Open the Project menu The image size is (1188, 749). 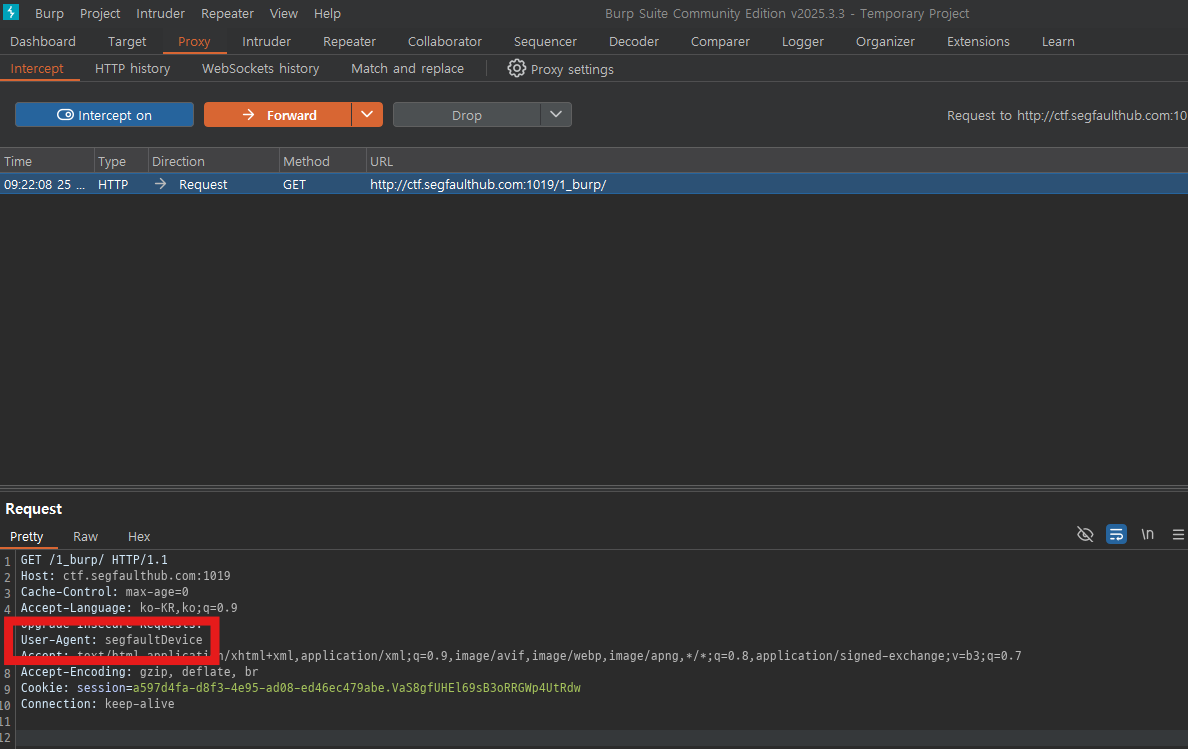tap(100, 14)
